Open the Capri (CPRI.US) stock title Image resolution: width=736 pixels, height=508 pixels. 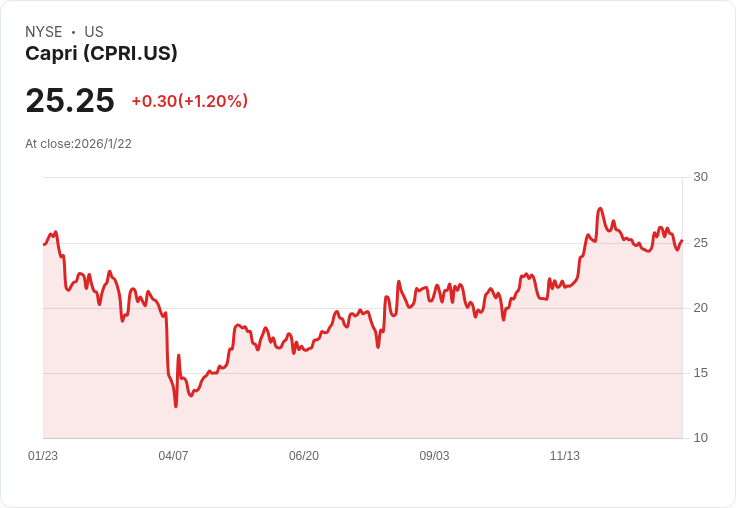101,54
